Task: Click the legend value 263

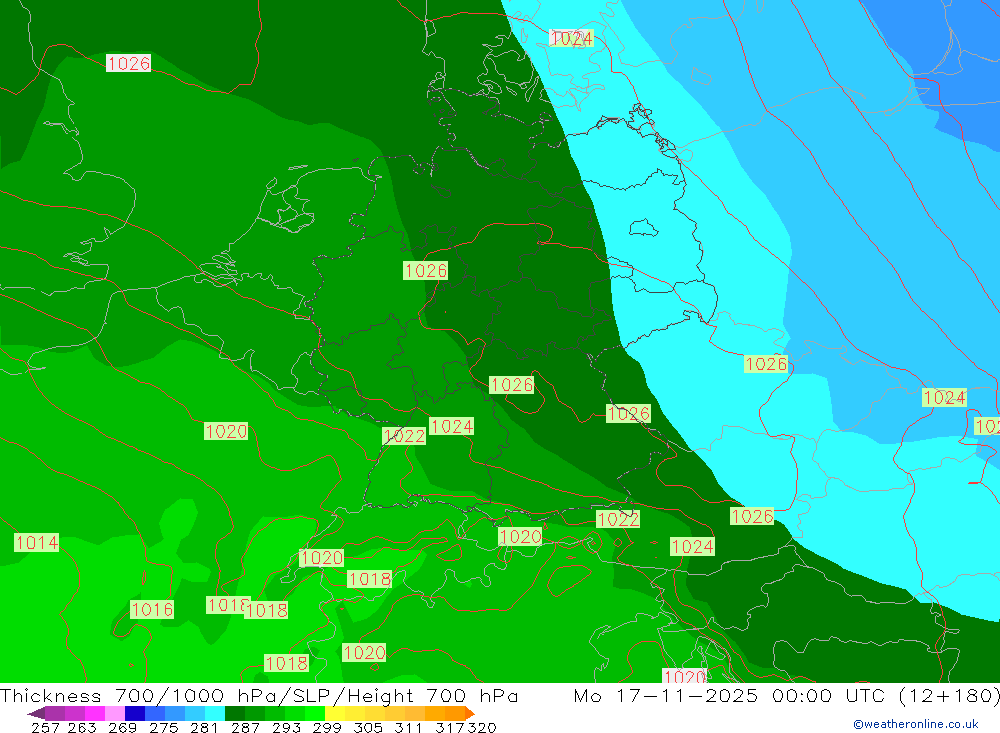Action: click(x=82, y=727)
